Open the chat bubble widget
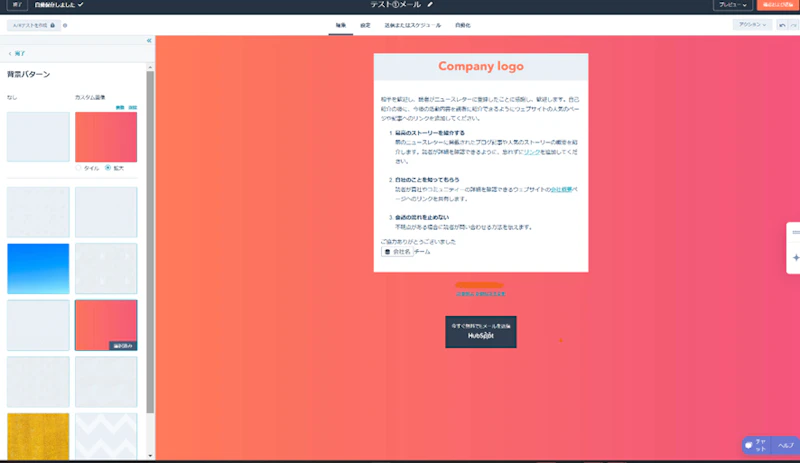Viewport: 800px width, 463px height. click(x=756, y=445)
